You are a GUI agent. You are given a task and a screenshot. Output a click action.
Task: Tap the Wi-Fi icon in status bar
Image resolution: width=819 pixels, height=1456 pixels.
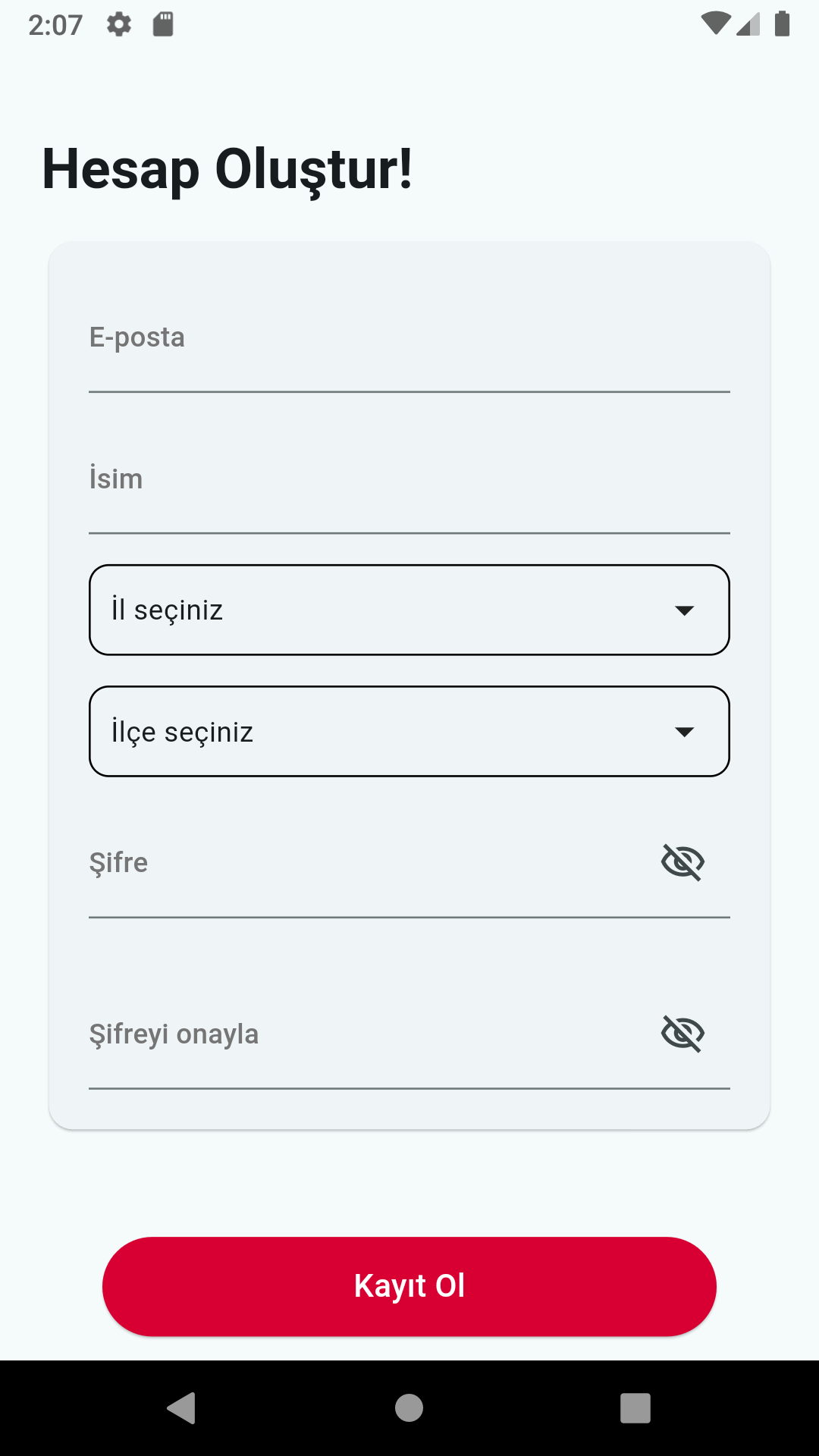coord(717,24)
